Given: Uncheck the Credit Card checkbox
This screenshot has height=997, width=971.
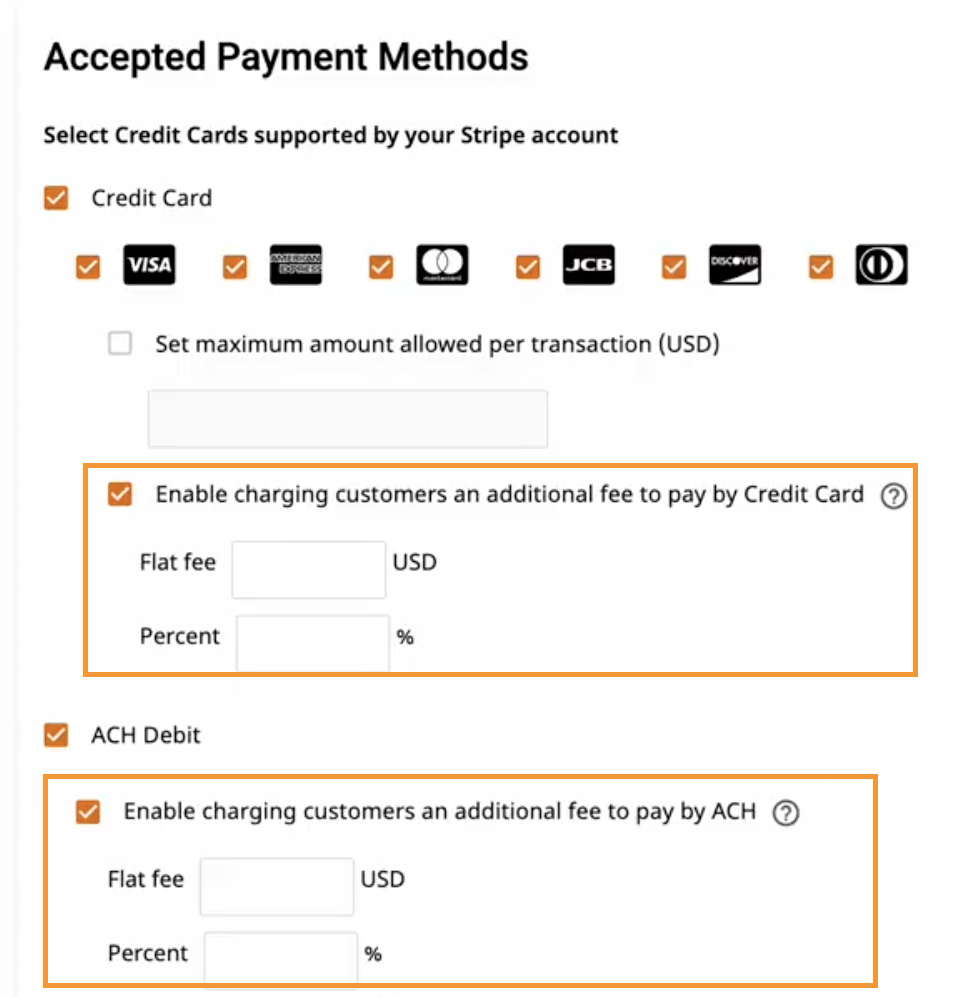Looking at the screenshot, I should click(x=56, y=198).
